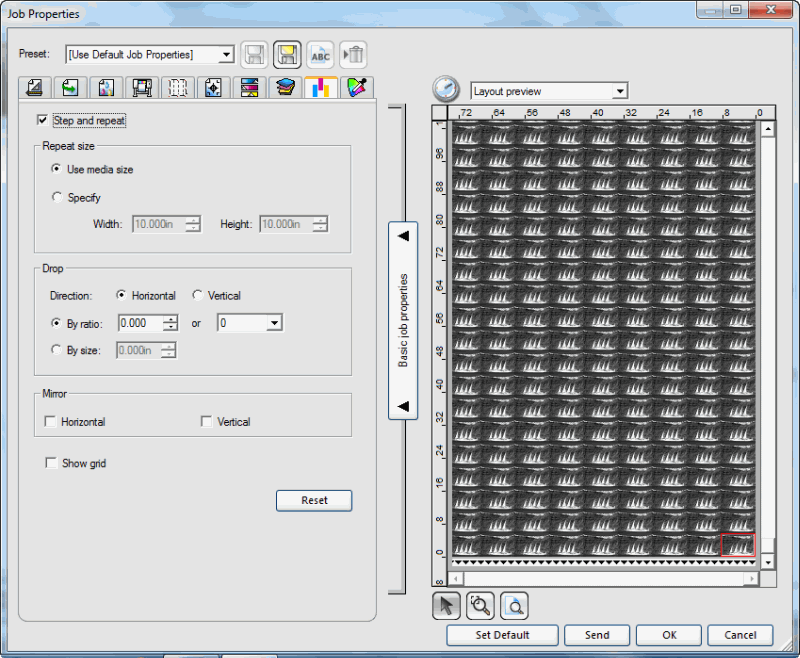The image size is (800, 658).
Task: Open the drop ratio fraction dropdown
Action: [x=273, y=323]
